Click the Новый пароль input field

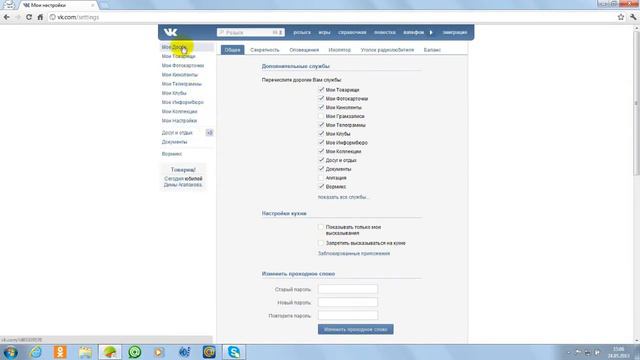pyautogui.click(x=348, y=302)
